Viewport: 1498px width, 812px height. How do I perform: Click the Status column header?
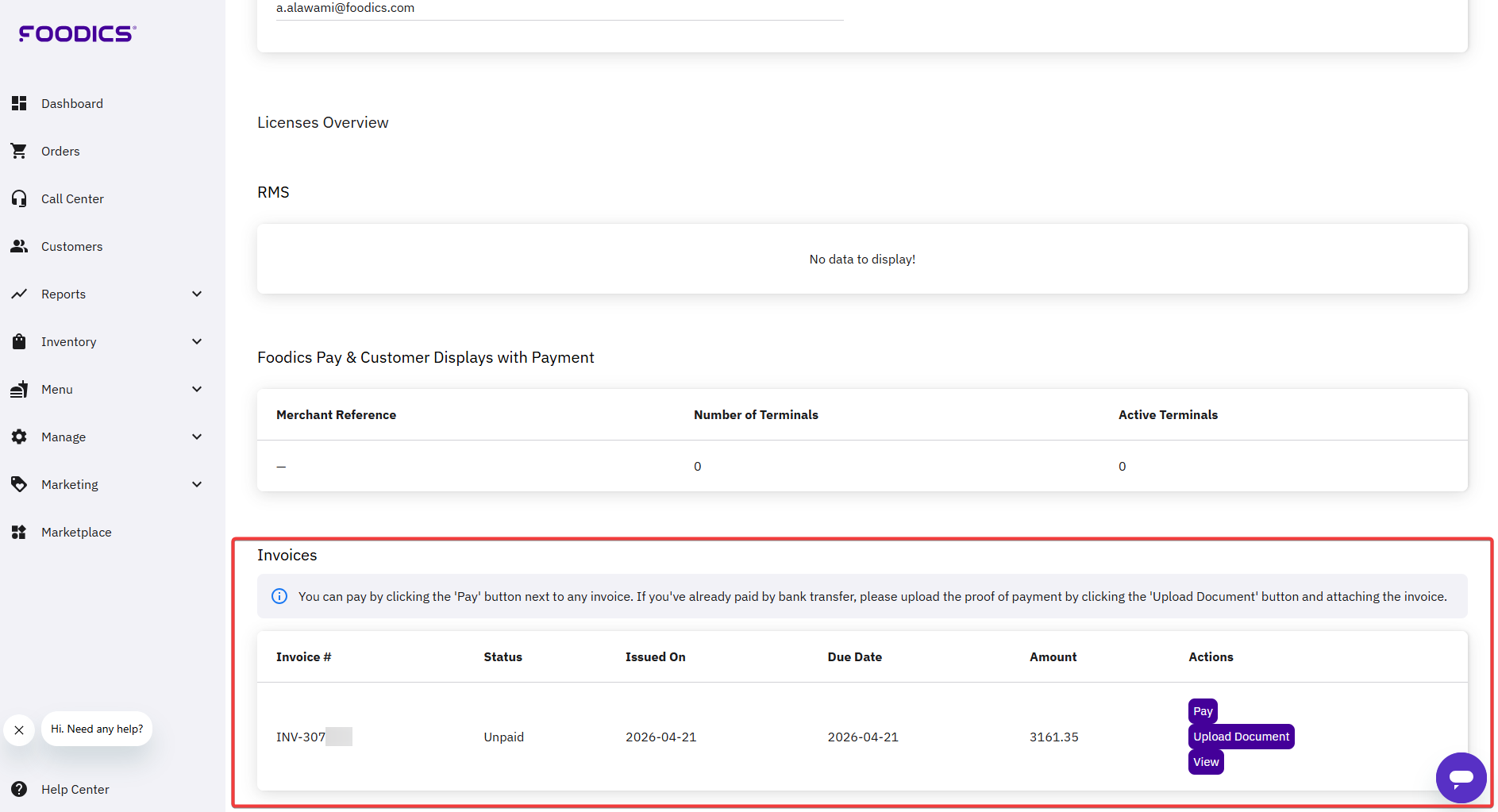(503, 656)
